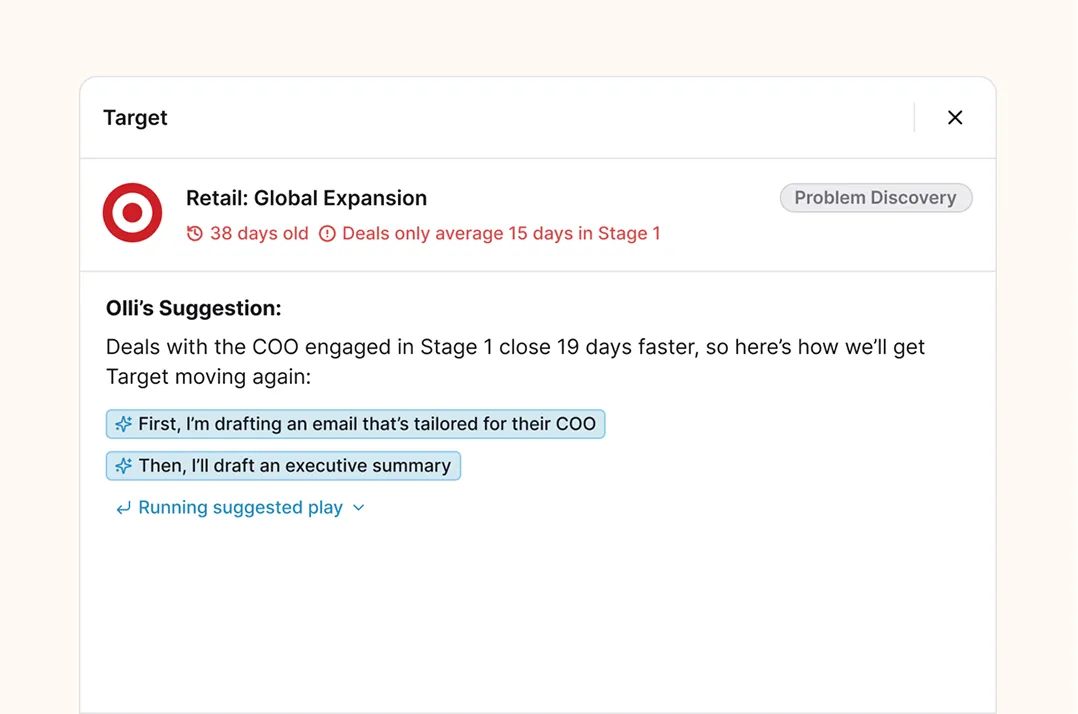The width and height of the screenshot is (1078, 714).
Task: Open the "Running suggested play" link
Action: 240,507
